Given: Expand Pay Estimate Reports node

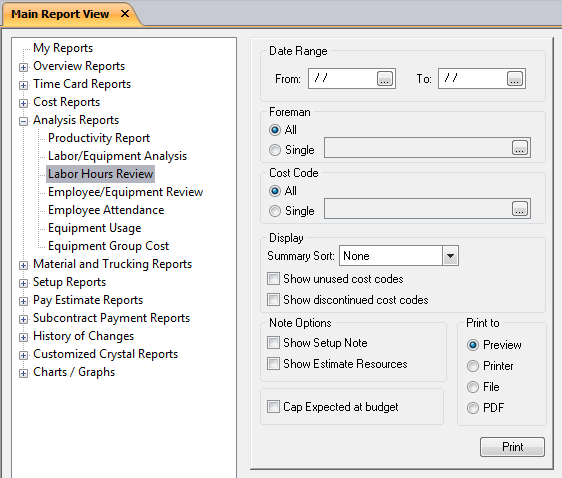Looking at the screenshot, I should point(23,301).
